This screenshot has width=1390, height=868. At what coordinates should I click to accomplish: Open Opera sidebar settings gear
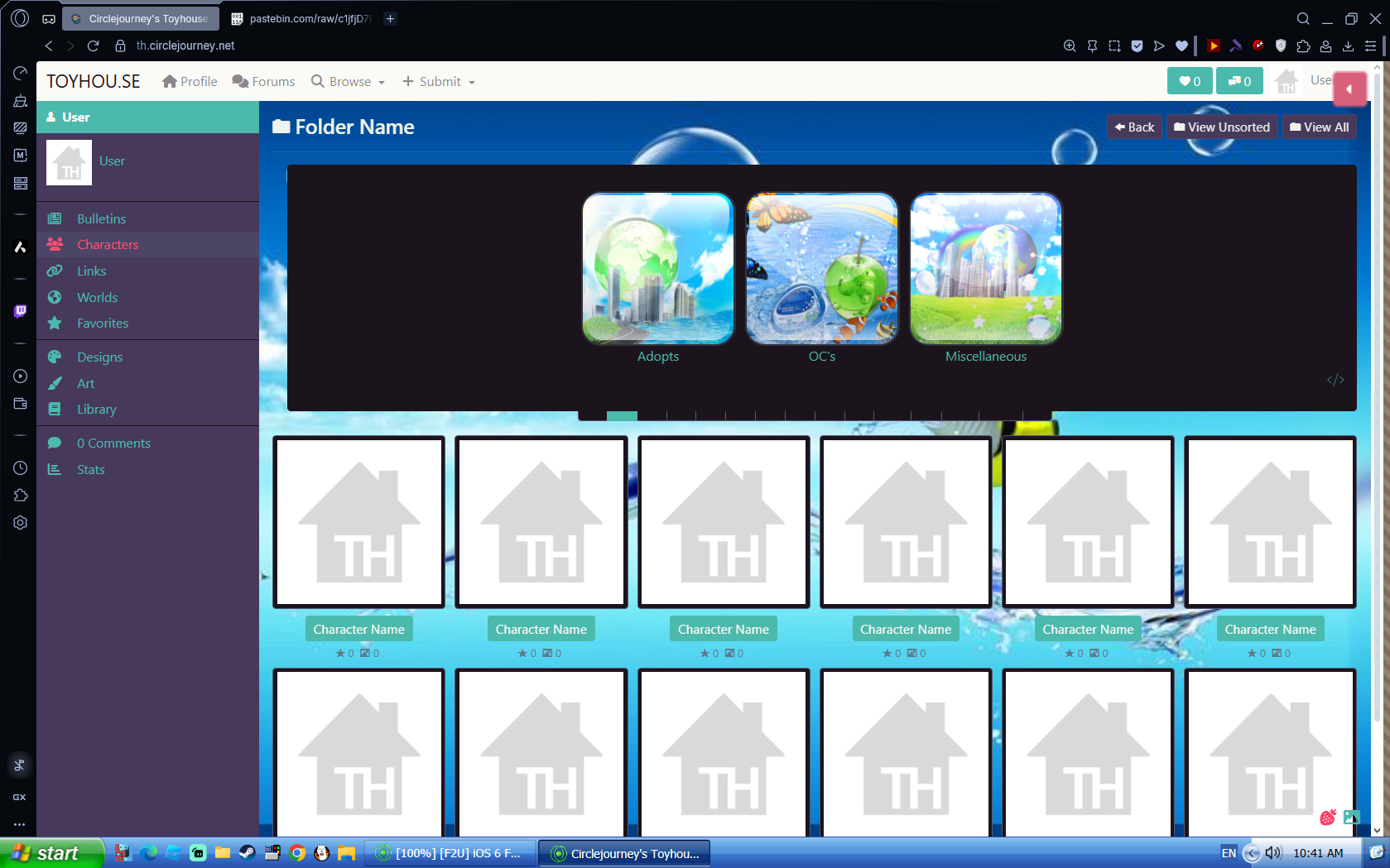20,523
